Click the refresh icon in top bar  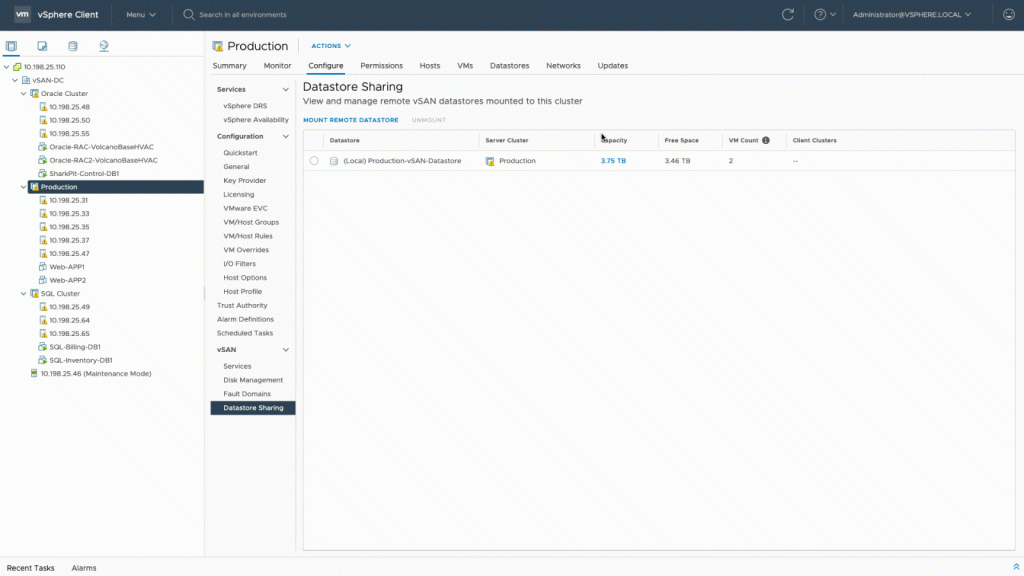788,15
